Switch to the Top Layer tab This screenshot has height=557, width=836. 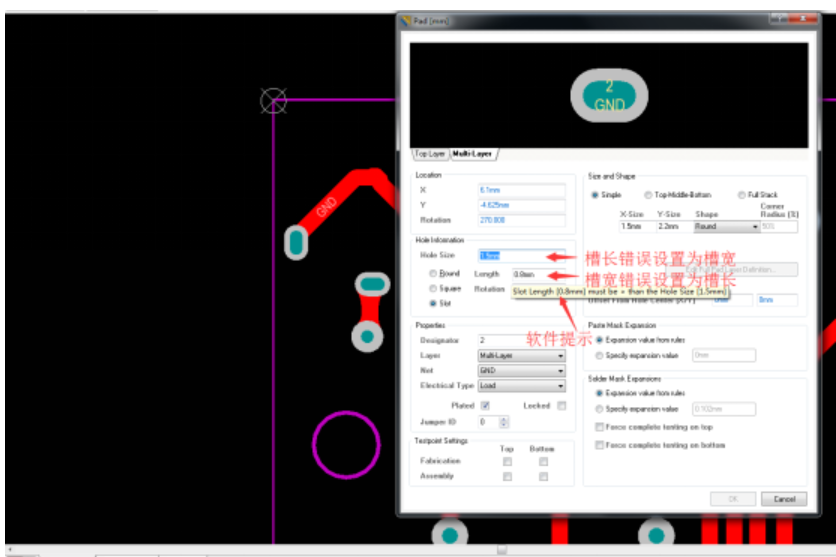point(430,154)
